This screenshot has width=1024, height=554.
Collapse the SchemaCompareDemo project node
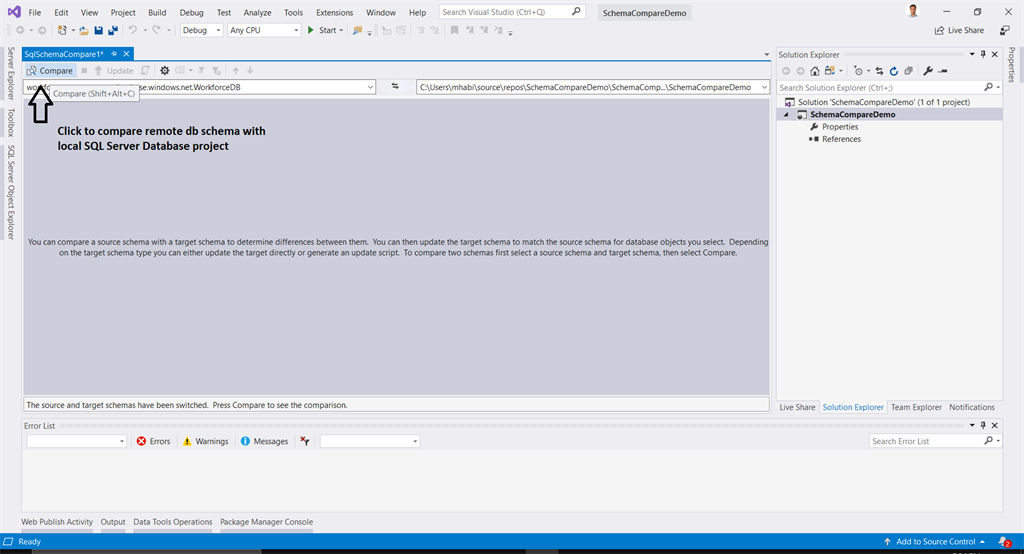pos(786,114)
